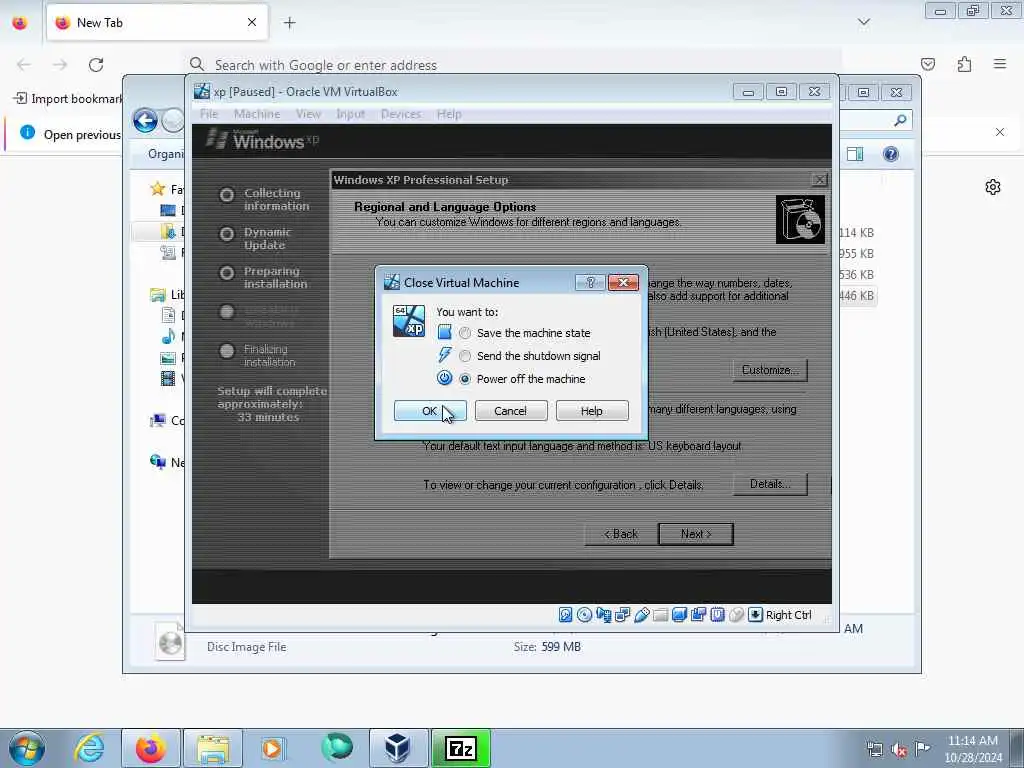Click Firefox address search bar
This screenshot has height=768, width=1024.
pyautogui.click(x=513, y=65)
